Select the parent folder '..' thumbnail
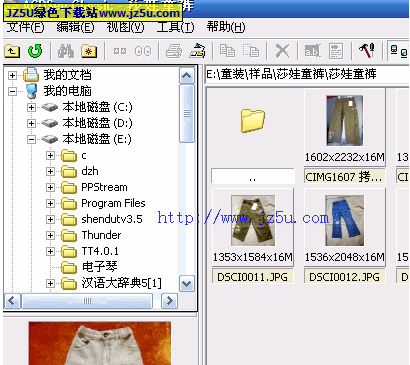 (x=253, y=121)
